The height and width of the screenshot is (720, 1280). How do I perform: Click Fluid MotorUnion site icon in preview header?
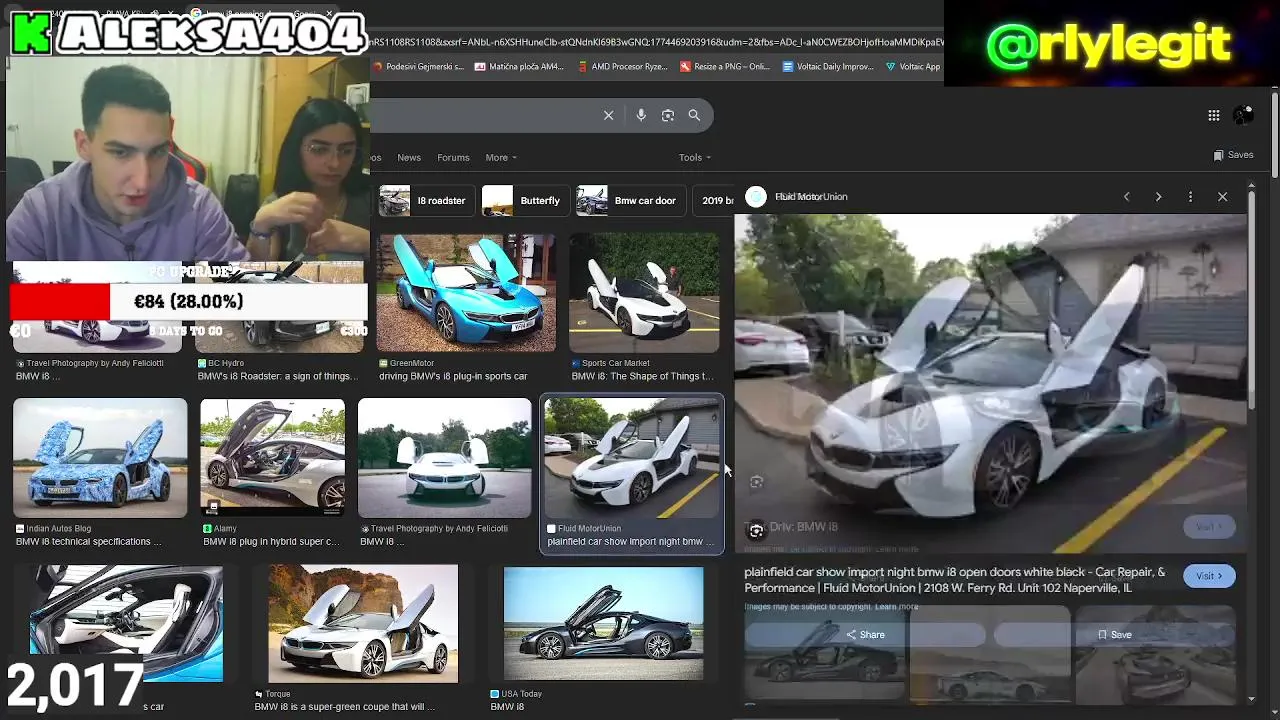756,197
